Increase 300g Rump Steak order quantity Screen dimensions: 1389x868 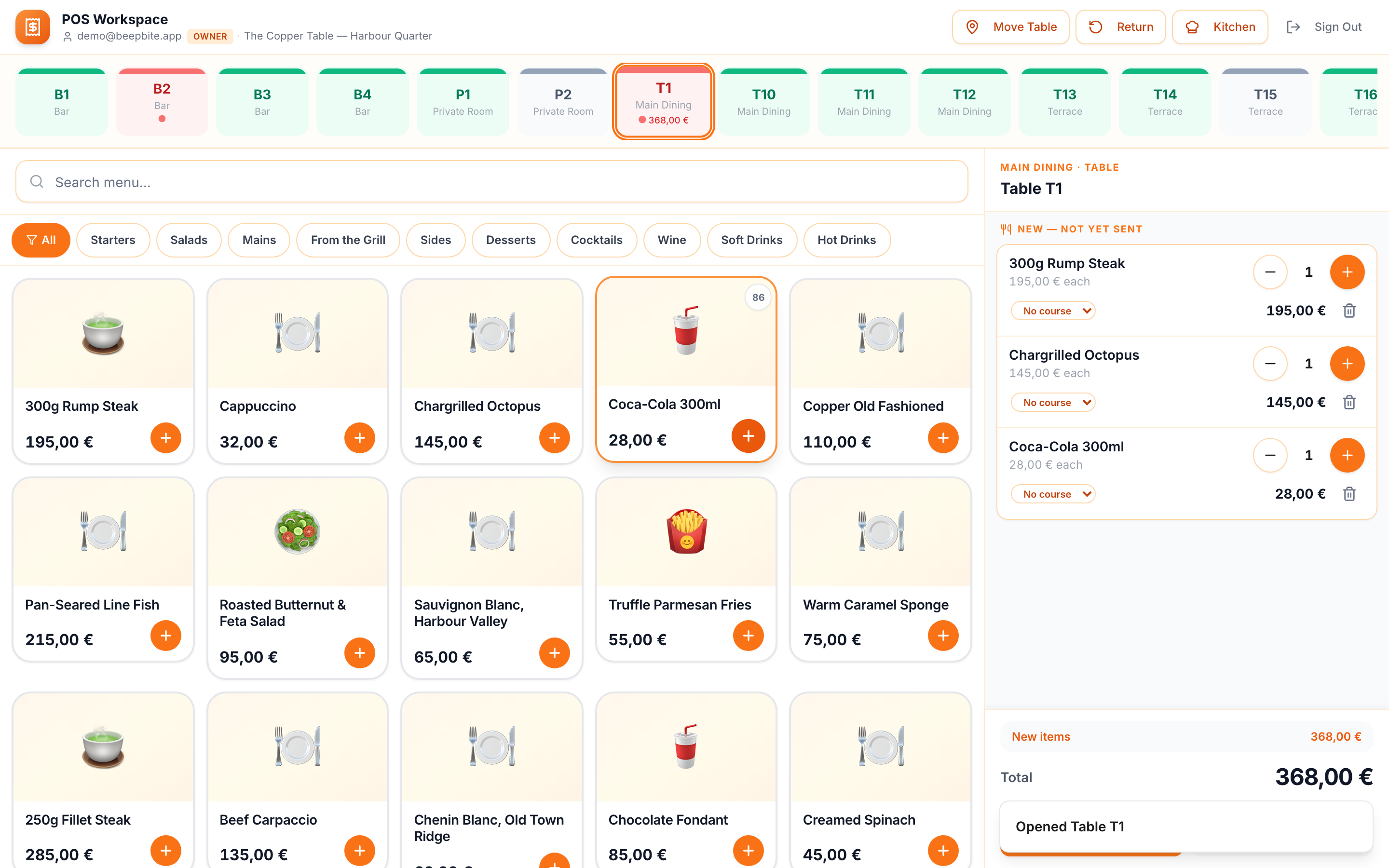click(1347, 272)
